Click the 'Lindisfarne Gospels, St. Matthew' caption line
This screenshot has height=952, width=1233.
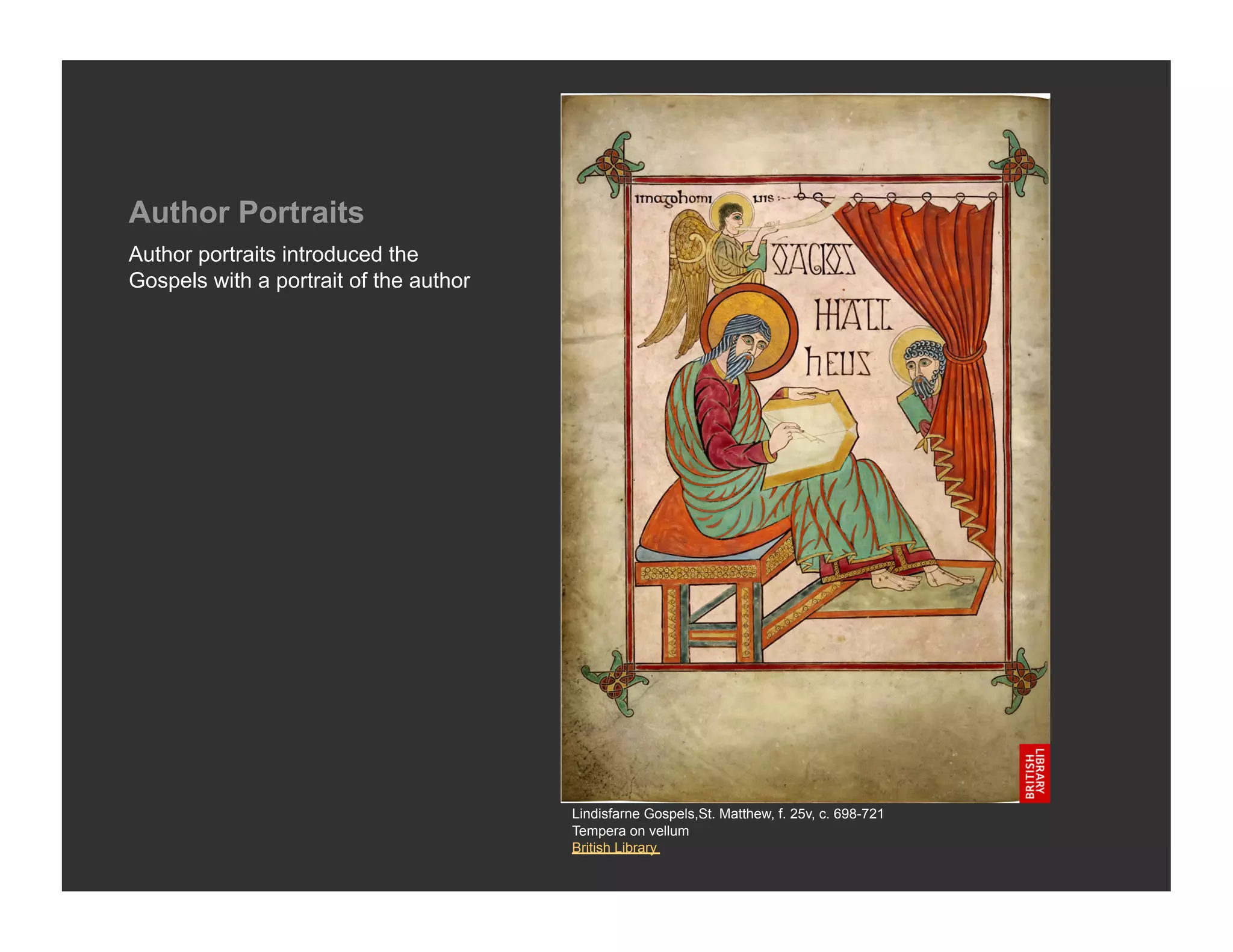[x=728, y=814]
